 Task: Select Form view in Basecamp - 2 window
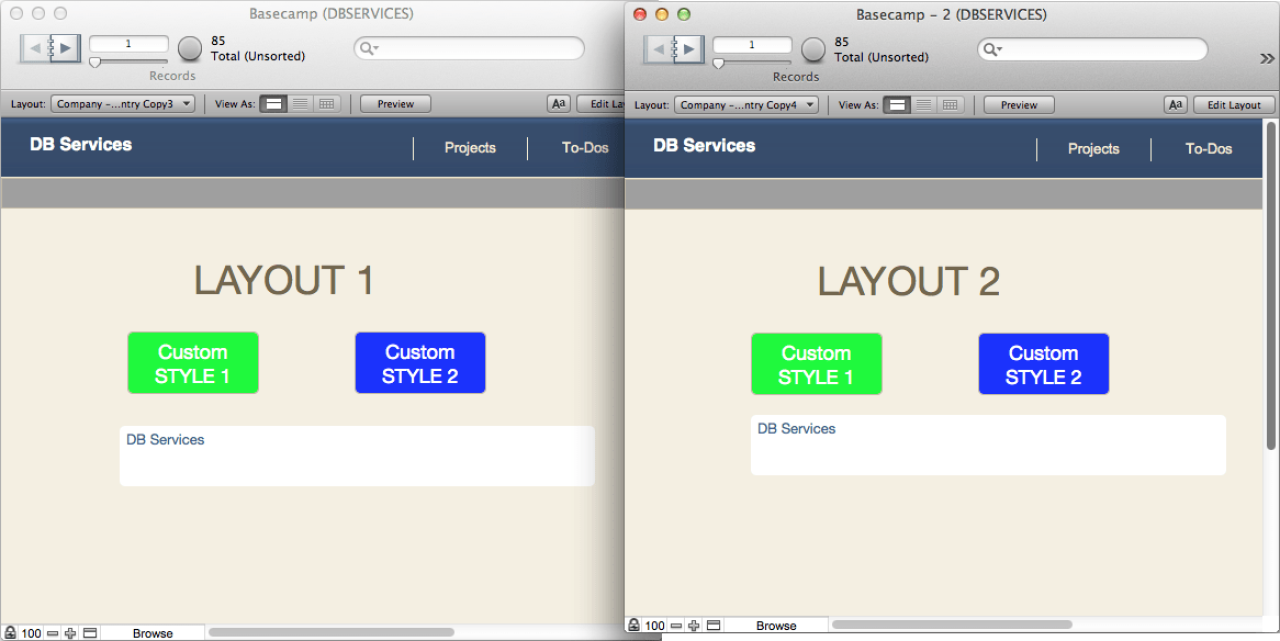[897, 105]
